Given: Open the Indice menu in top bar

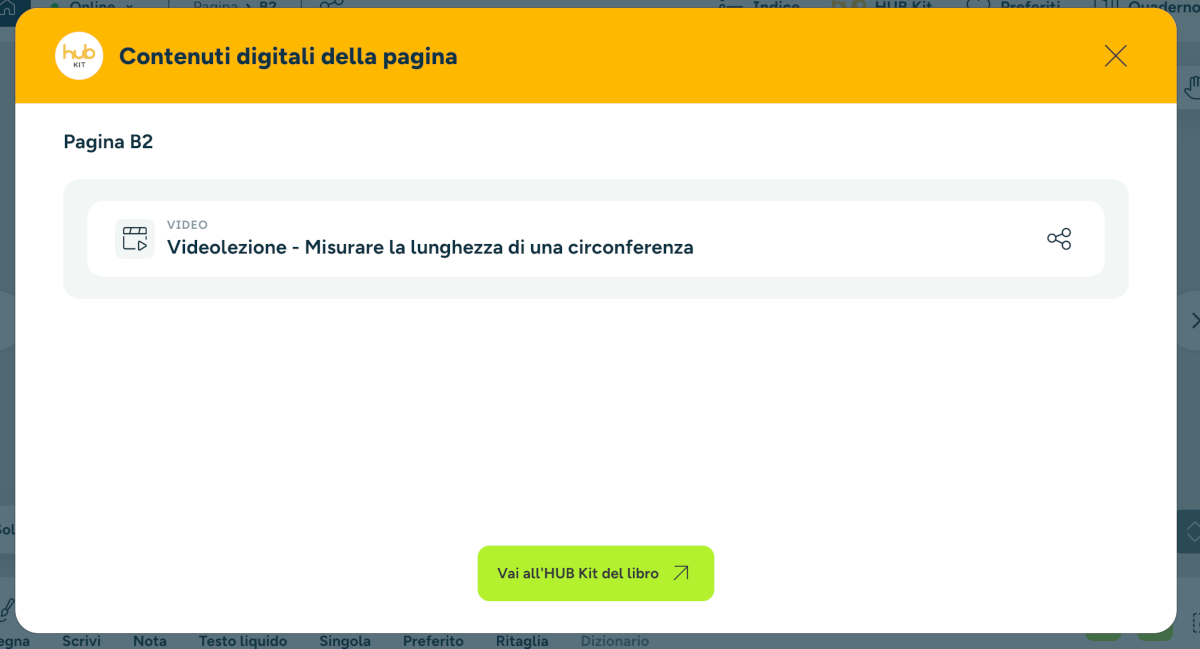Looking at the screenshot, I should point(762,5).
